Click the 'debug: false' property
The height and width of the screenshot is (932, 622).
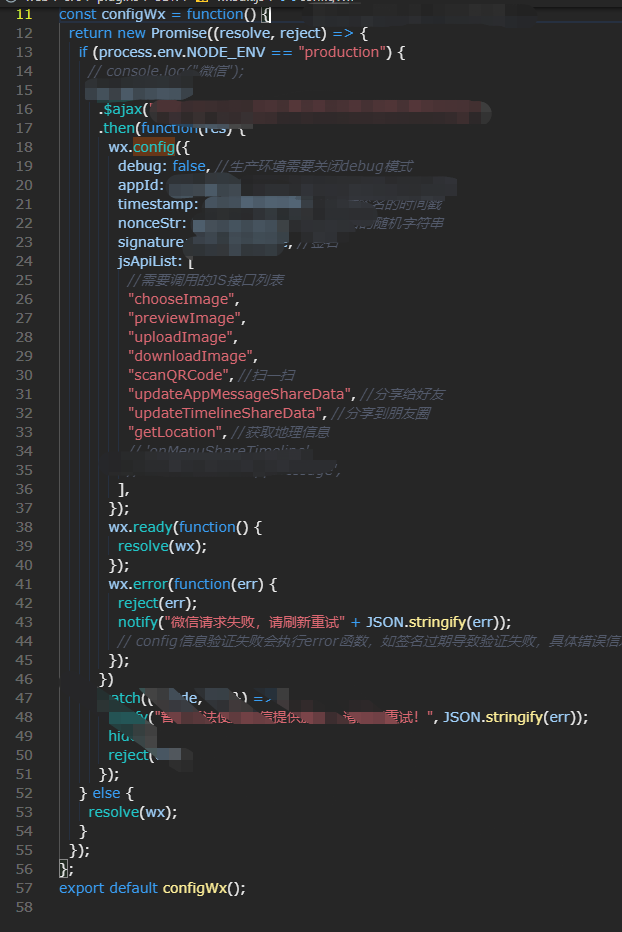coord(162,166)
